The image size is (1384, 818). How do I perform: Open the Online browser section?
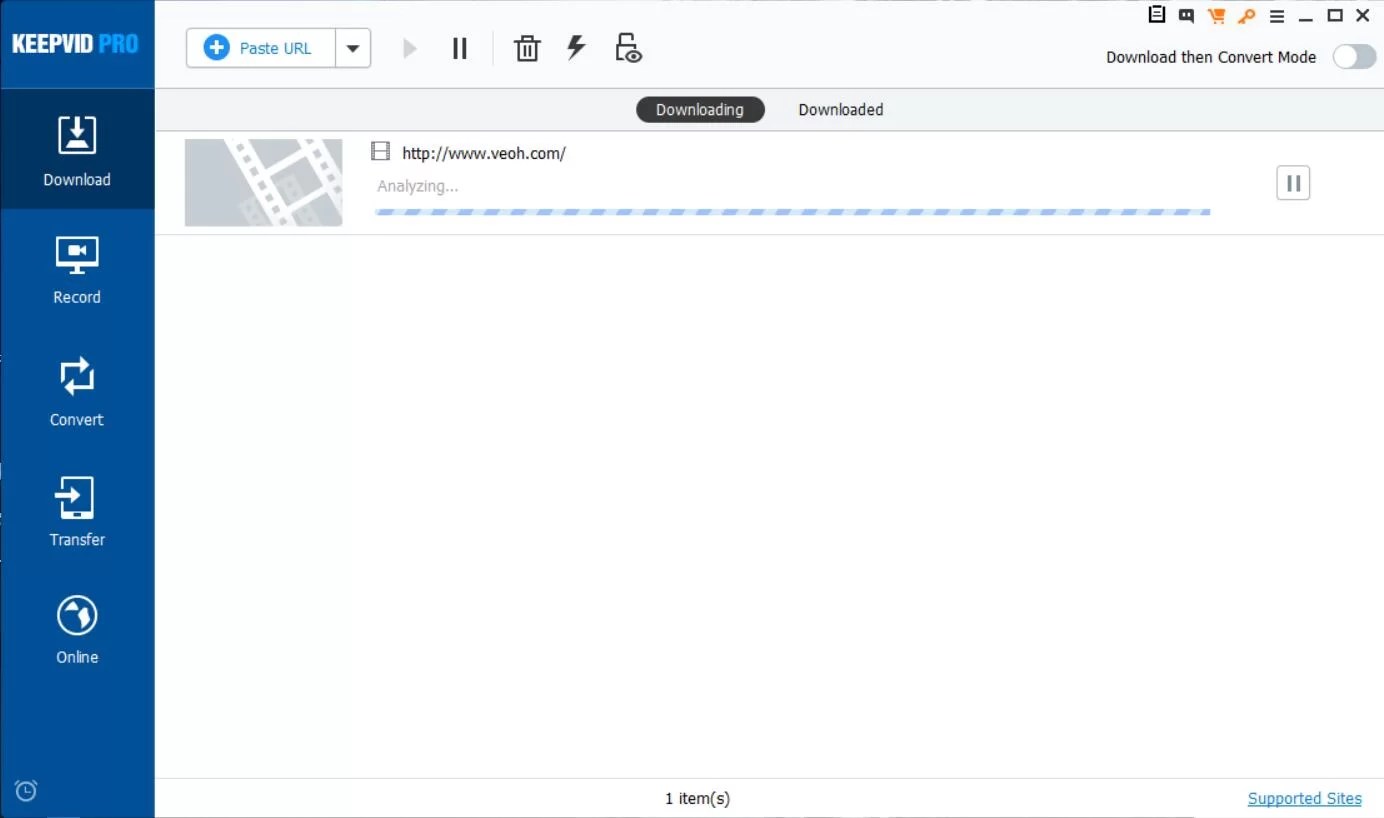(x=77, y=630)
